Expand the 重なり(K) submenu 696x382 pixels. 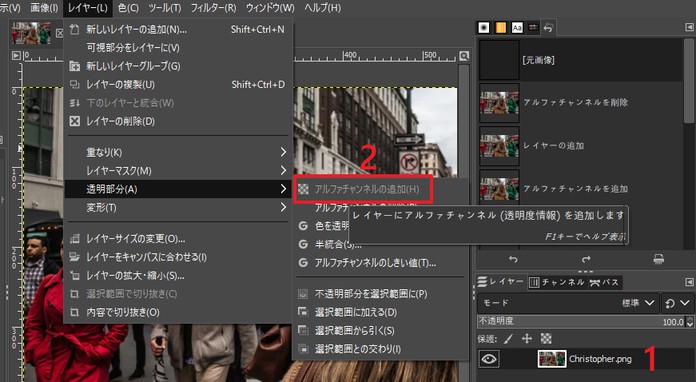point(178,152)
